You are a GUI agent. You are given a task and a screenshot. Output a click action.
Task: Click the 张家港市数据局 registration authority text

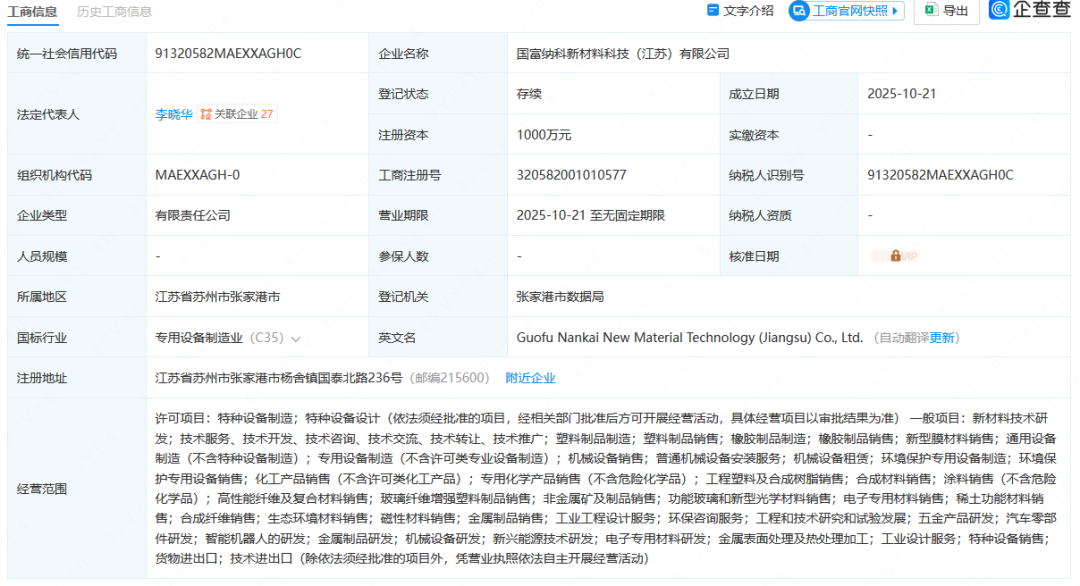click(559, 297)
